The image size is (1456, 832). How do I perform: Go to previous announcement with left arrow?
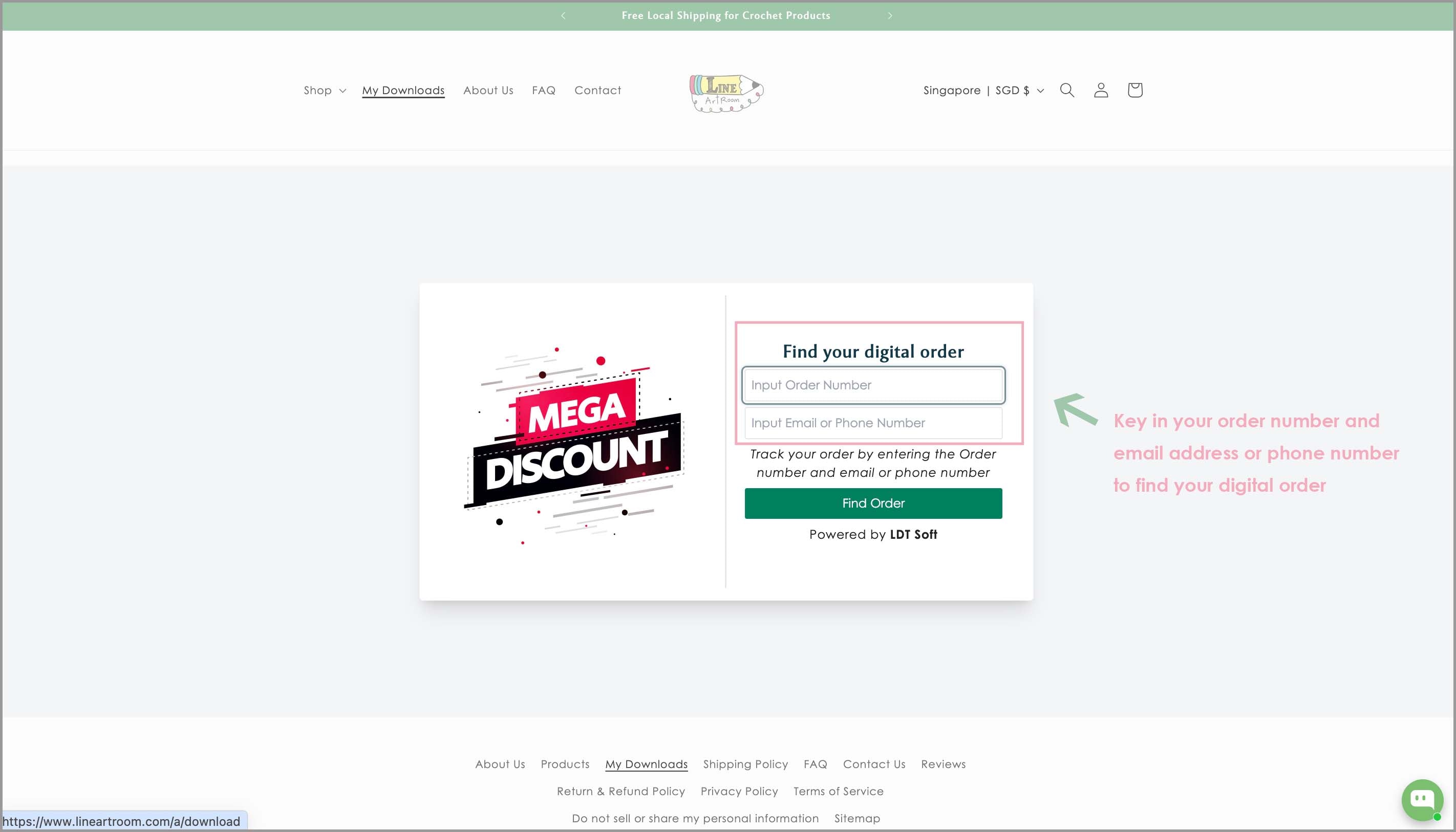[x=563, y=15]
